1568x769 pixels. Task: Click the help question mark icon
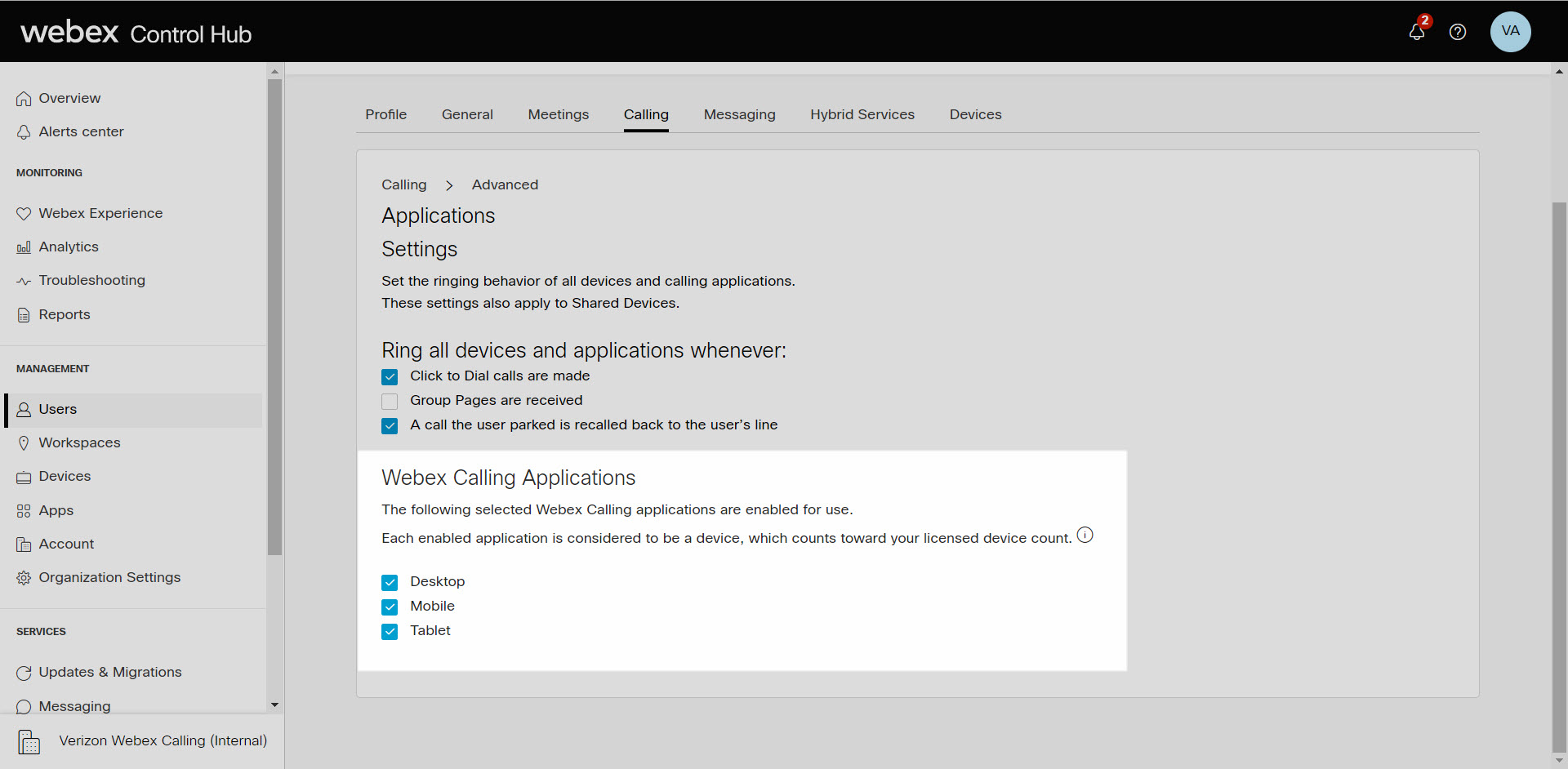[x=1459, y=32]
